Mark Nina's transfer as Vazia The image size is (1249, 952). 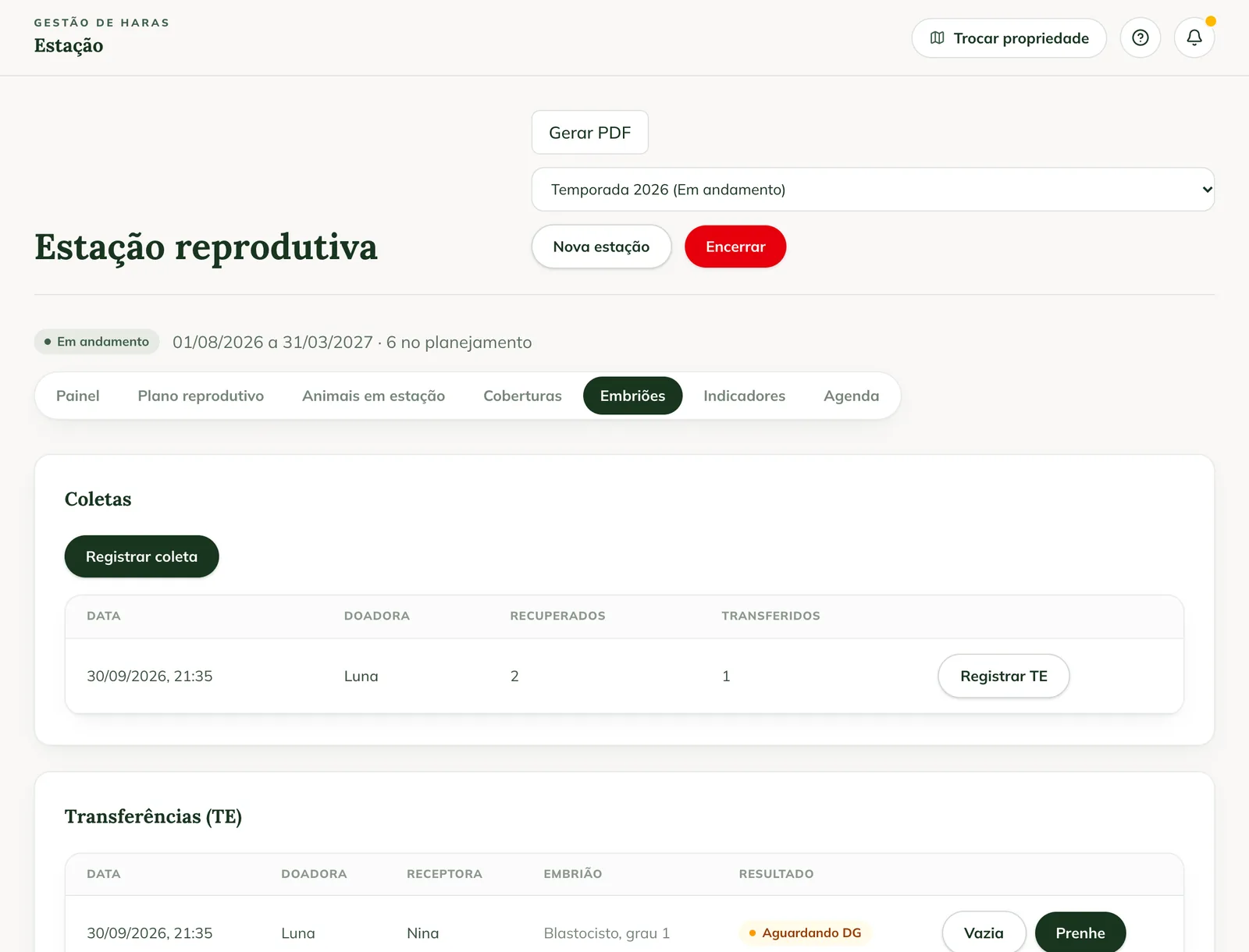click(984, 932)
